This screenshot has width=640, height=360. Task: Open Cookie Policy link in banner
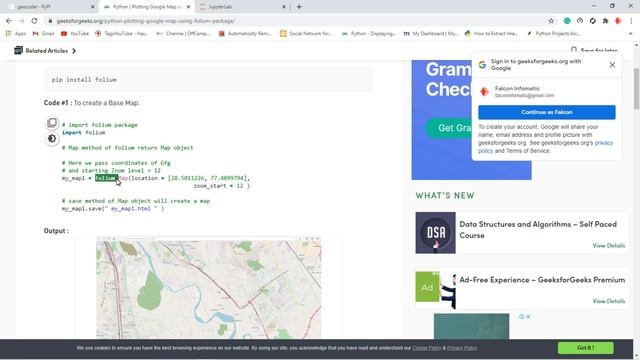(x=427, y=348)
